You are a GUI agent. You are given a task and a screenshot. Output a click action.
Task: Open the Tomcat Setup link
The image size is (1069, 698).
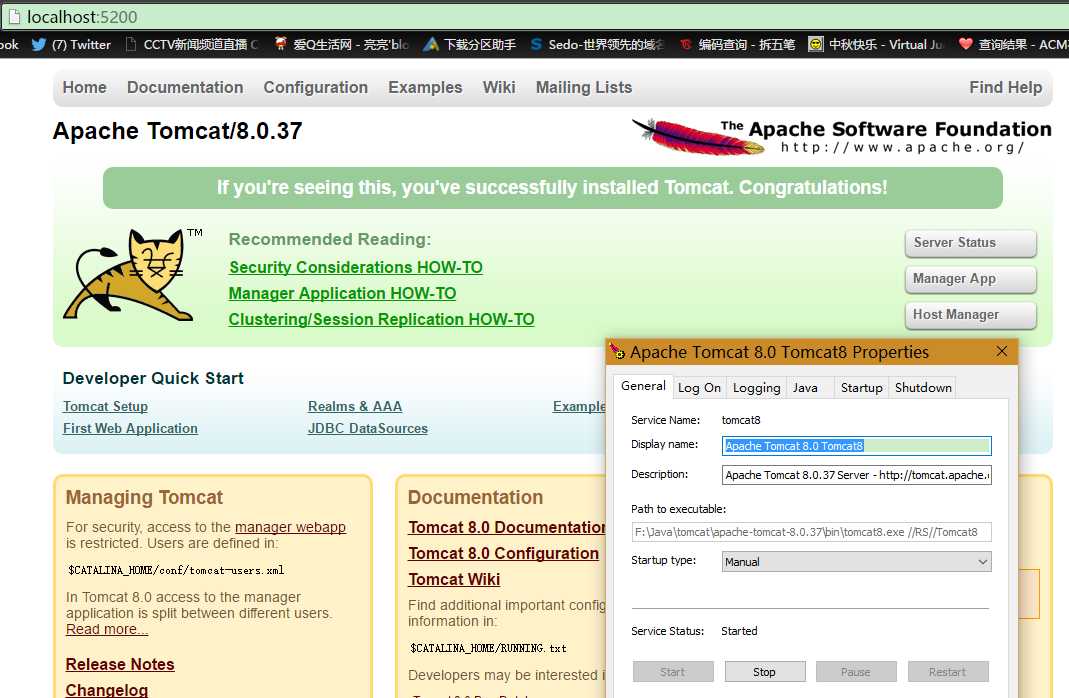point(106,406)
